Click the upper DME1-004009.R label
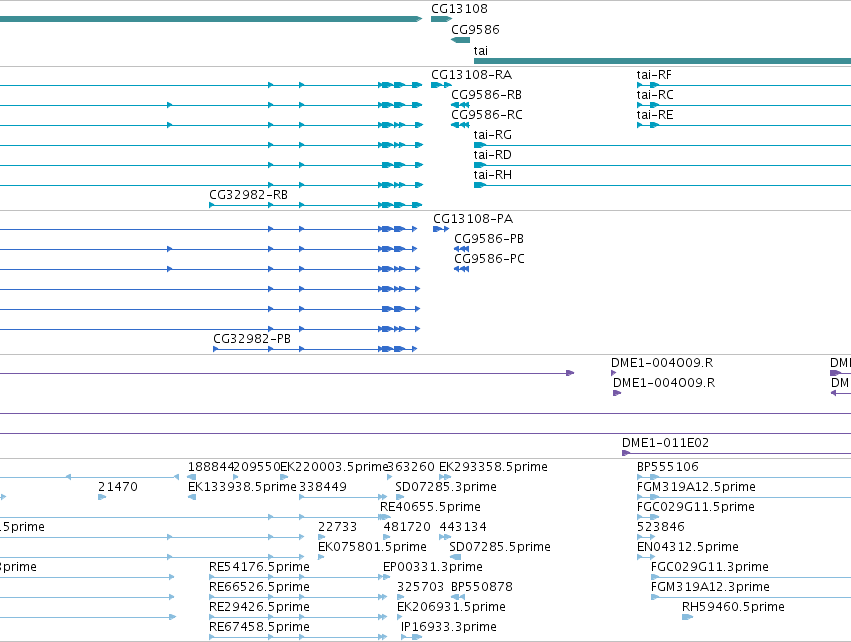Screen dimensions: 851x642 click(x=662, y=363)
